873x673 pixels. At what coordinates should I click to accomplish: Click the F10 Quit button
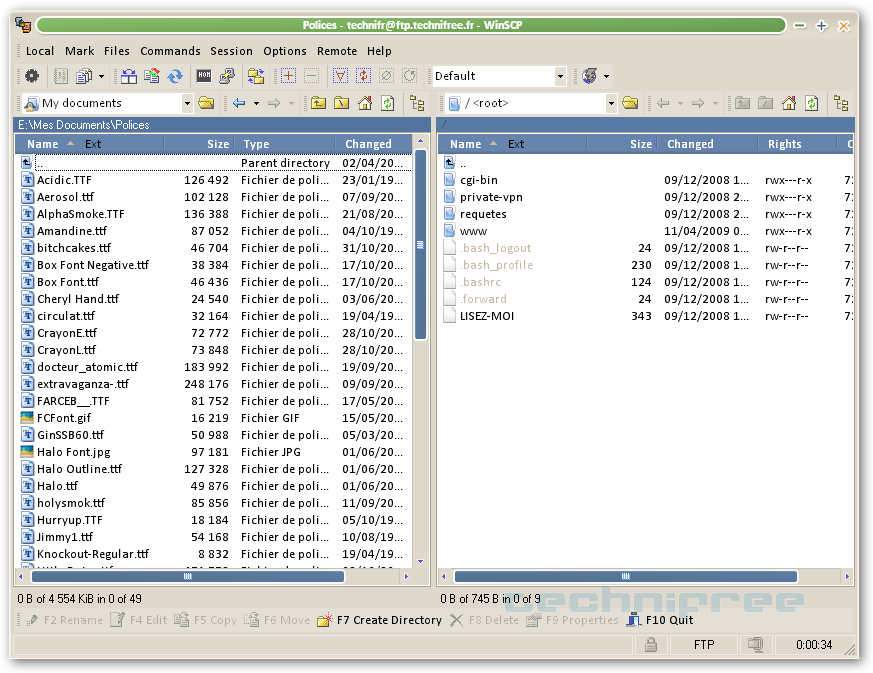[659, 620]
